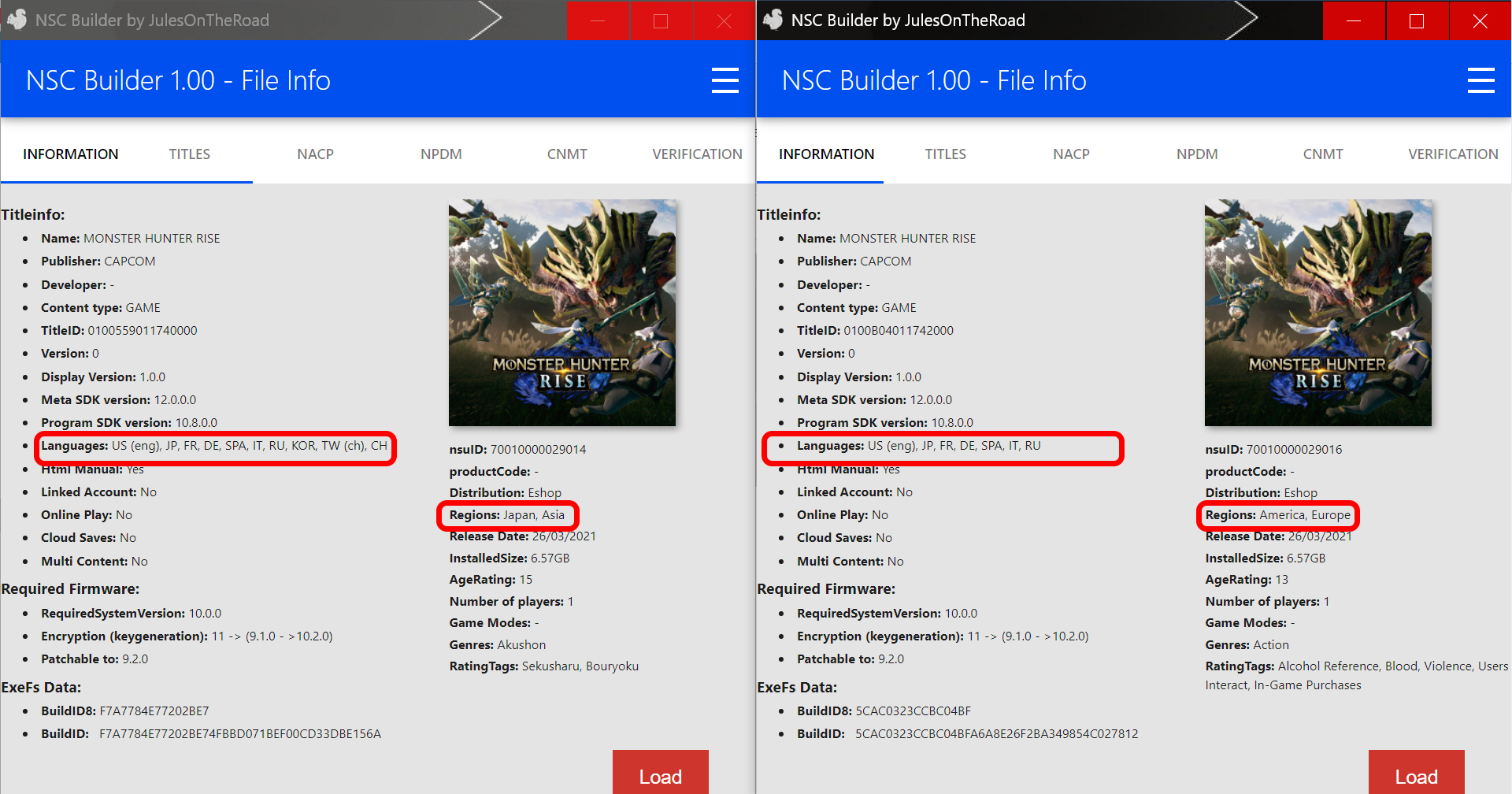Open hamburger menu in left NSC Builder window
1512x794 pixels.
coord(724,80)
